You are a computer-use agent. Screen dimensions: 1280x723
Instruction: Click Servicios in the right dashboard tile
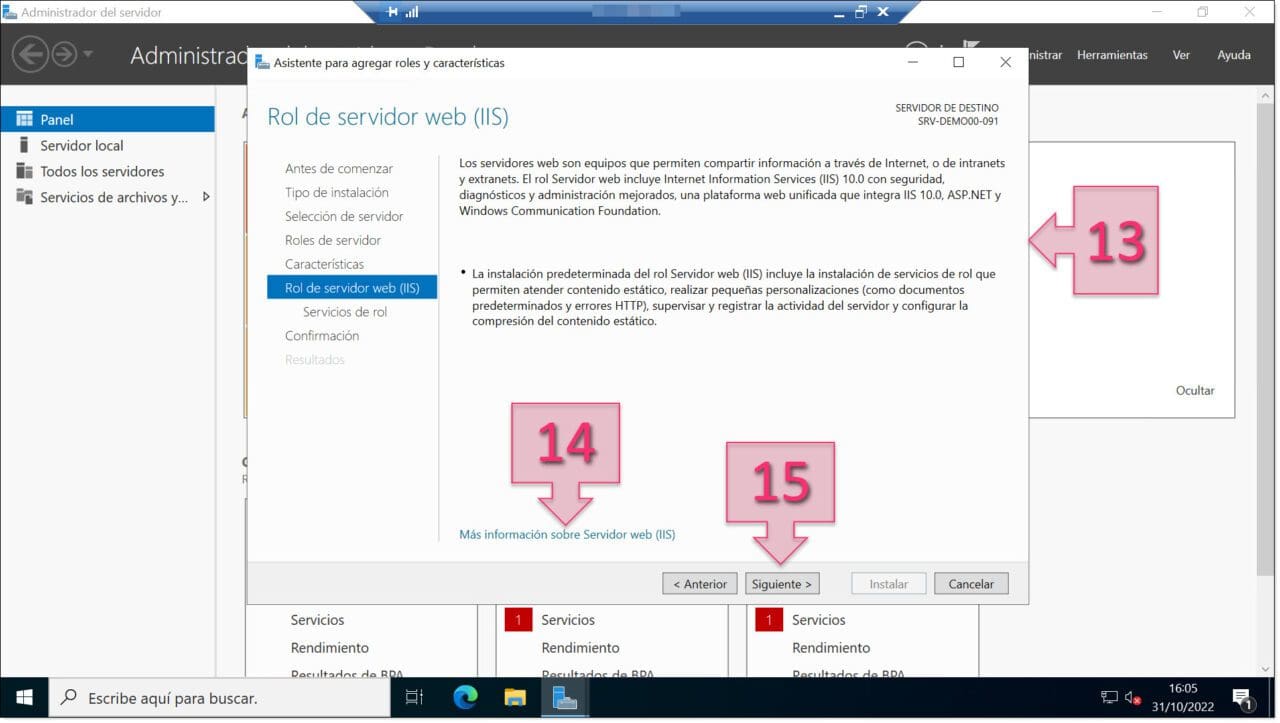[819, 620]
